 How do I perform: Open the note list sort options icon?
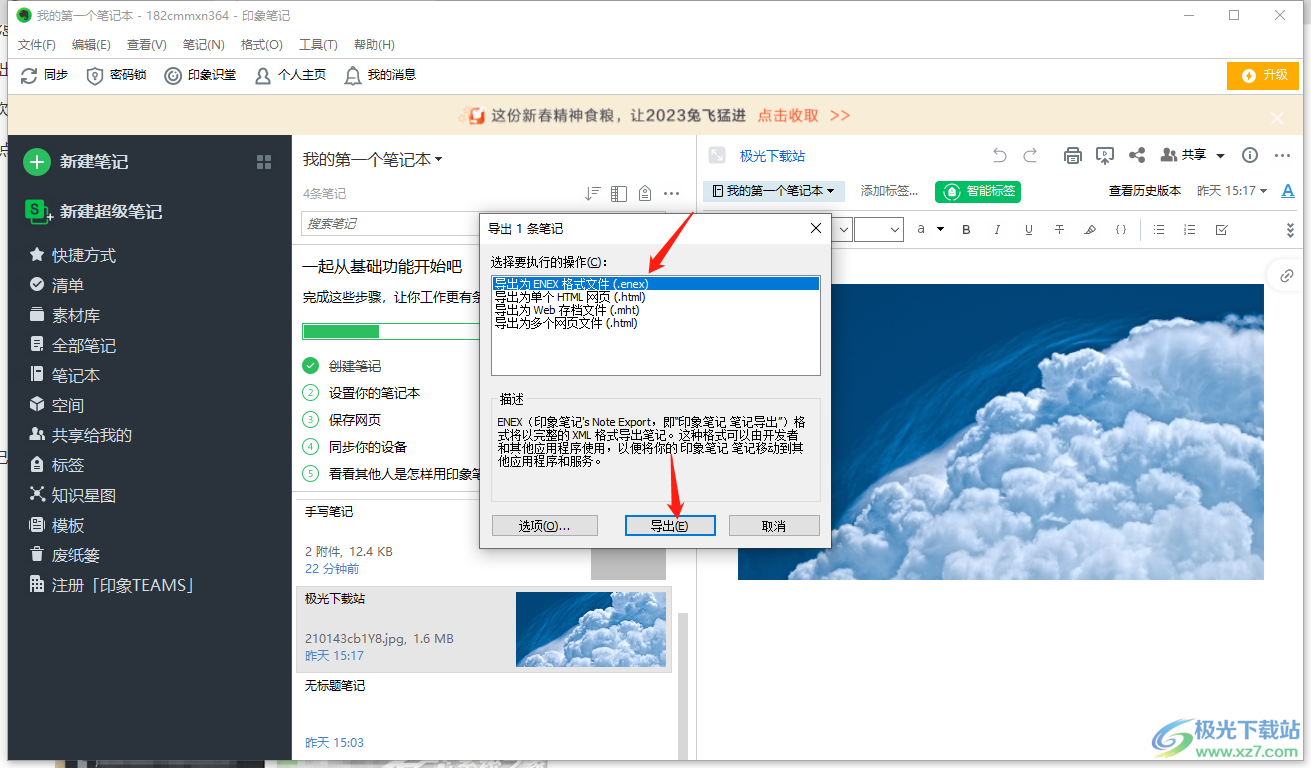pyautogui.click(x=593, y=193)
